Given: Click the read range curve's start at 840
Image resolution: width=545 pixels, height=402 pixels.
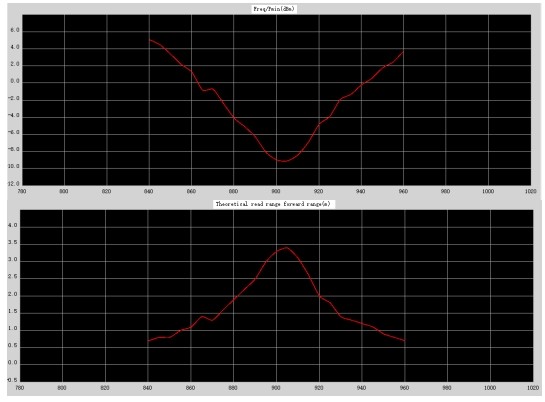Looking at the screenshot, I should pos(149,341).
